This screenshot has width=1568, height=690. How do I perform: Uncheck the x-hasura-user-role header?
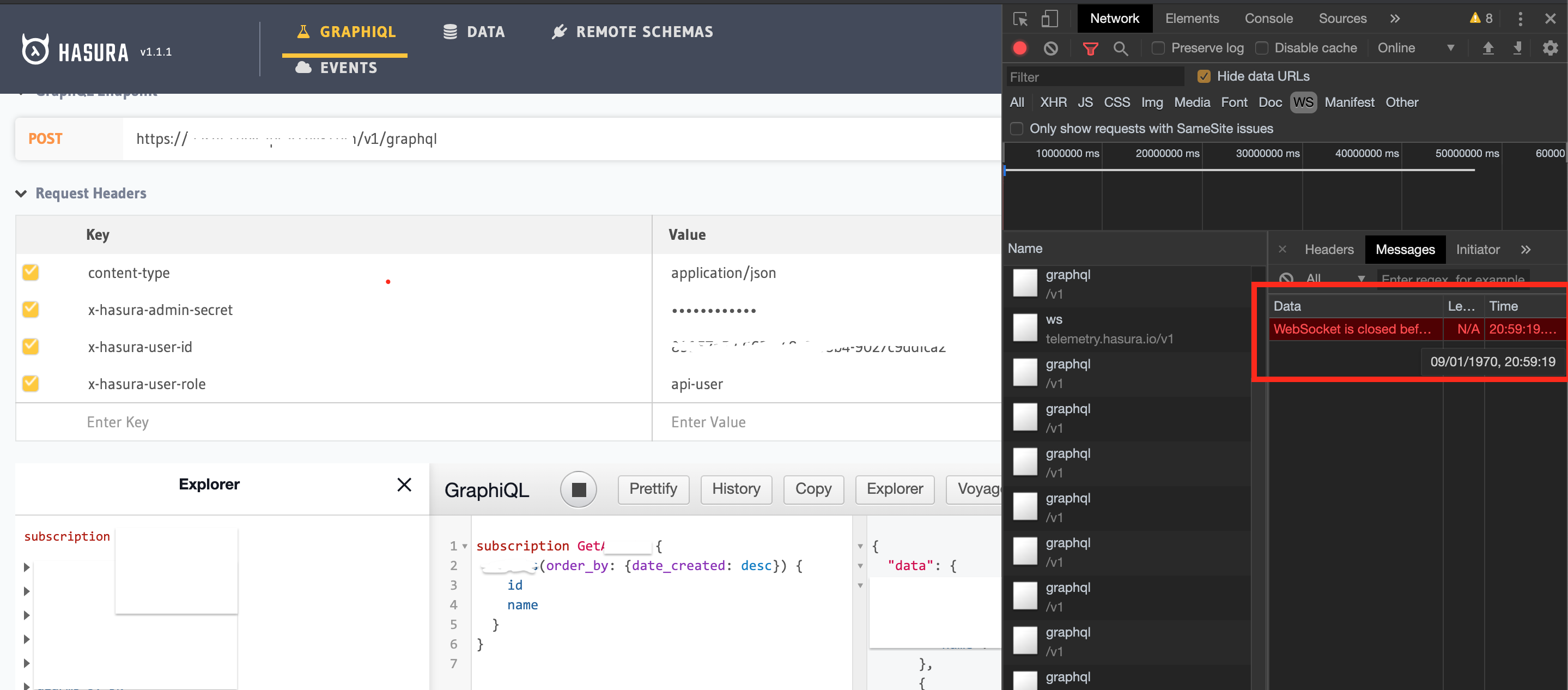click(x=31, y=384)
